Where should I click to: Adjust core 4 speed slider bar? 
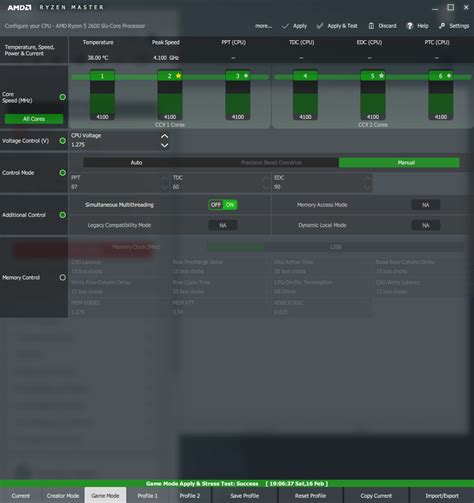click(305, 95)
